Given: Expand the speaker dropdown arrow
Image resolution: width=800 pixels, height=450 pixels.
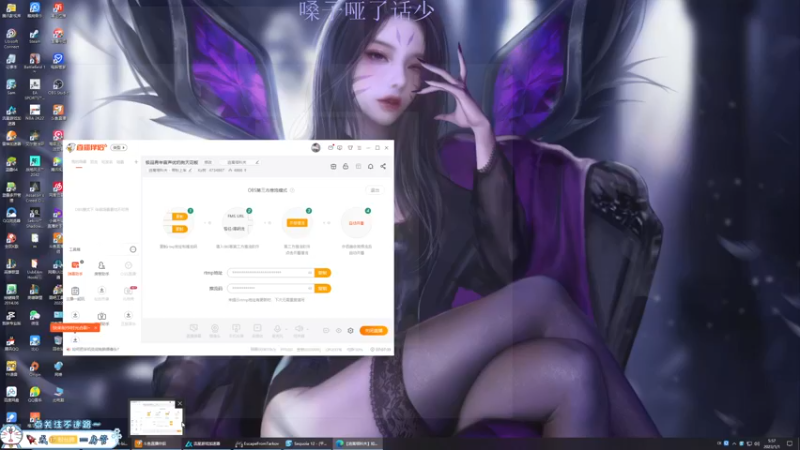Looking at the screenshot, I should (x=308, y=329).
